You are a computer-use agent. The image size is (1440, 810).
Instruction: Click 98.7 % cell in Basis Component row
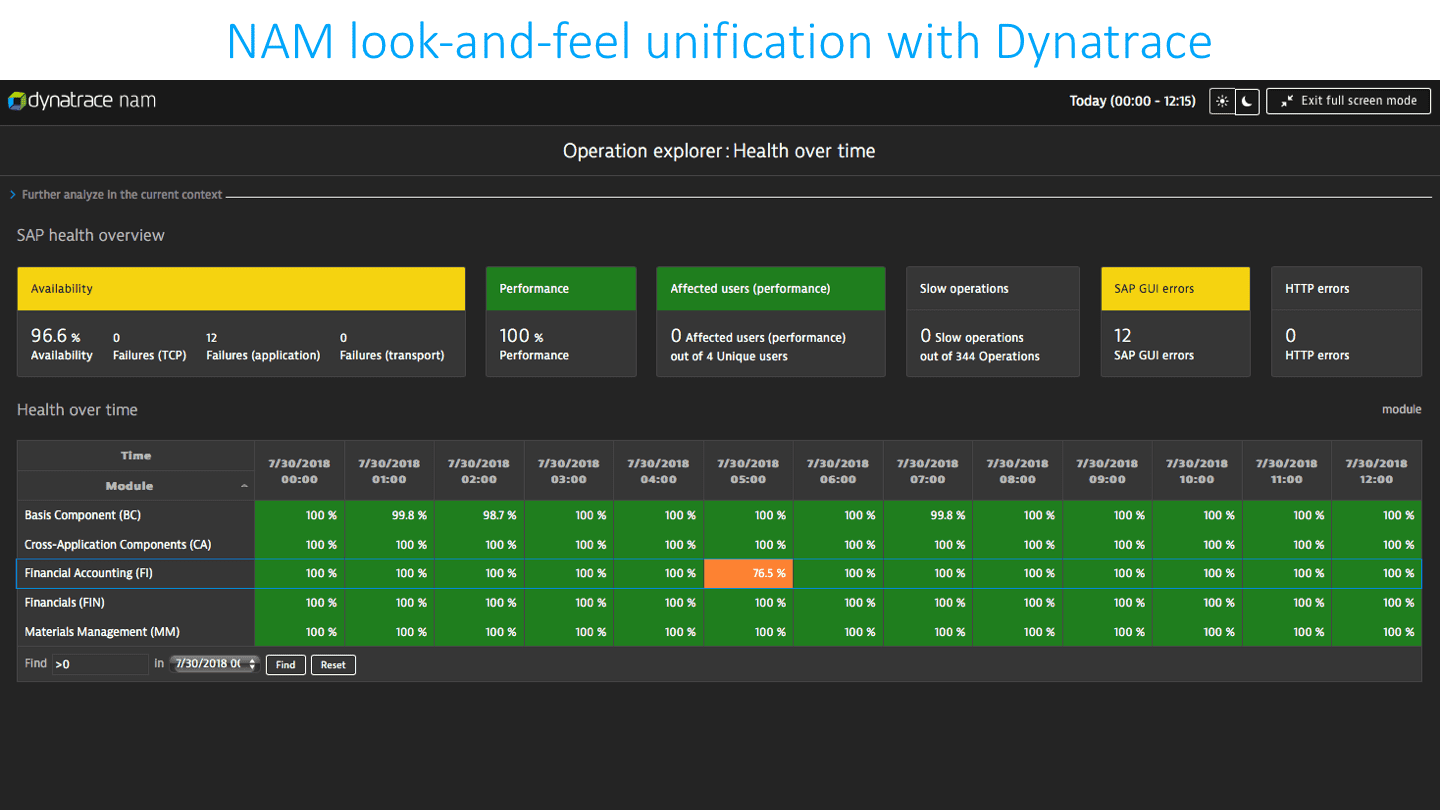pyautogui.click(x=479, y=515)
